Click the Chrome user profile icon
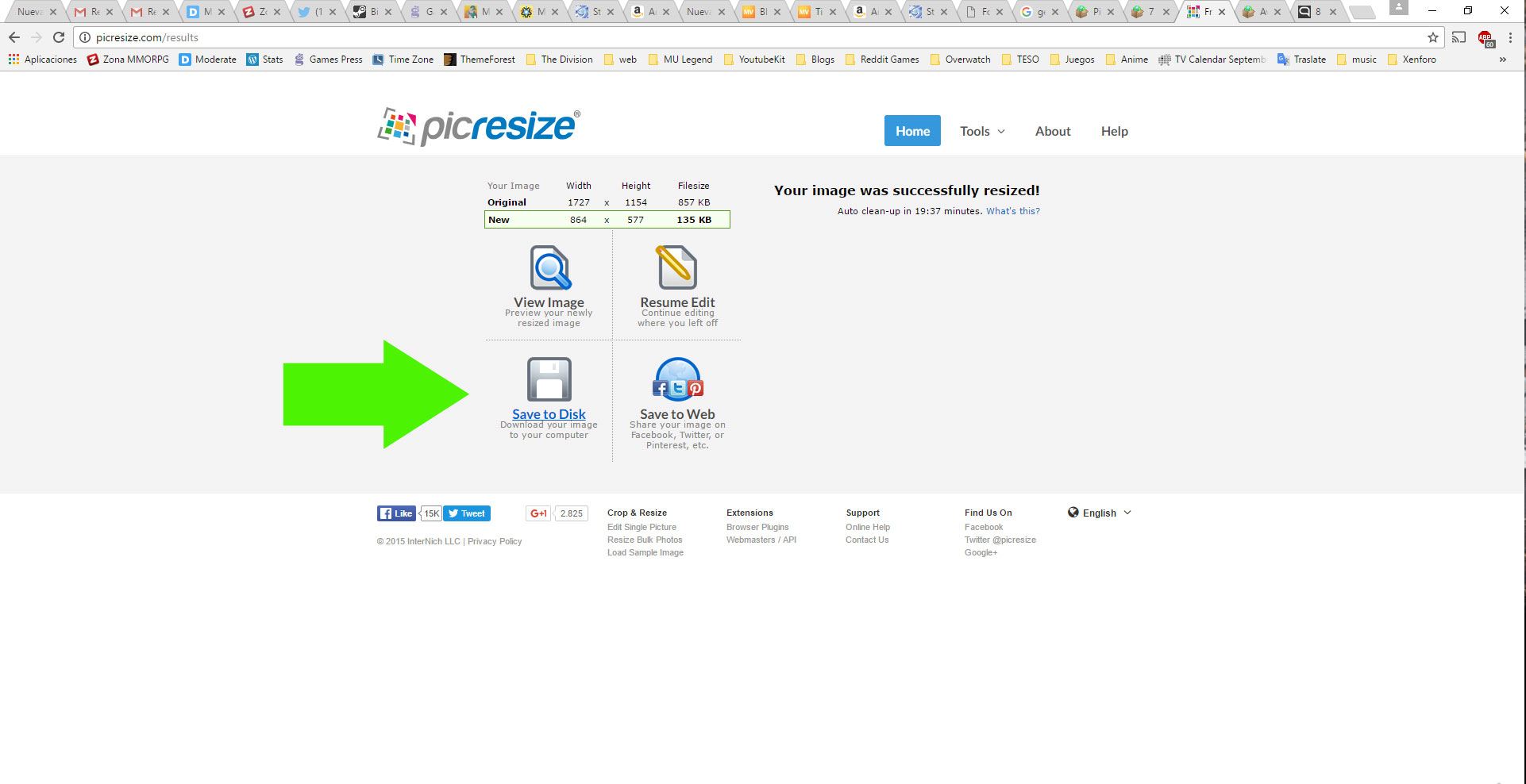1526x784 pixels. tap(1399, 8)
